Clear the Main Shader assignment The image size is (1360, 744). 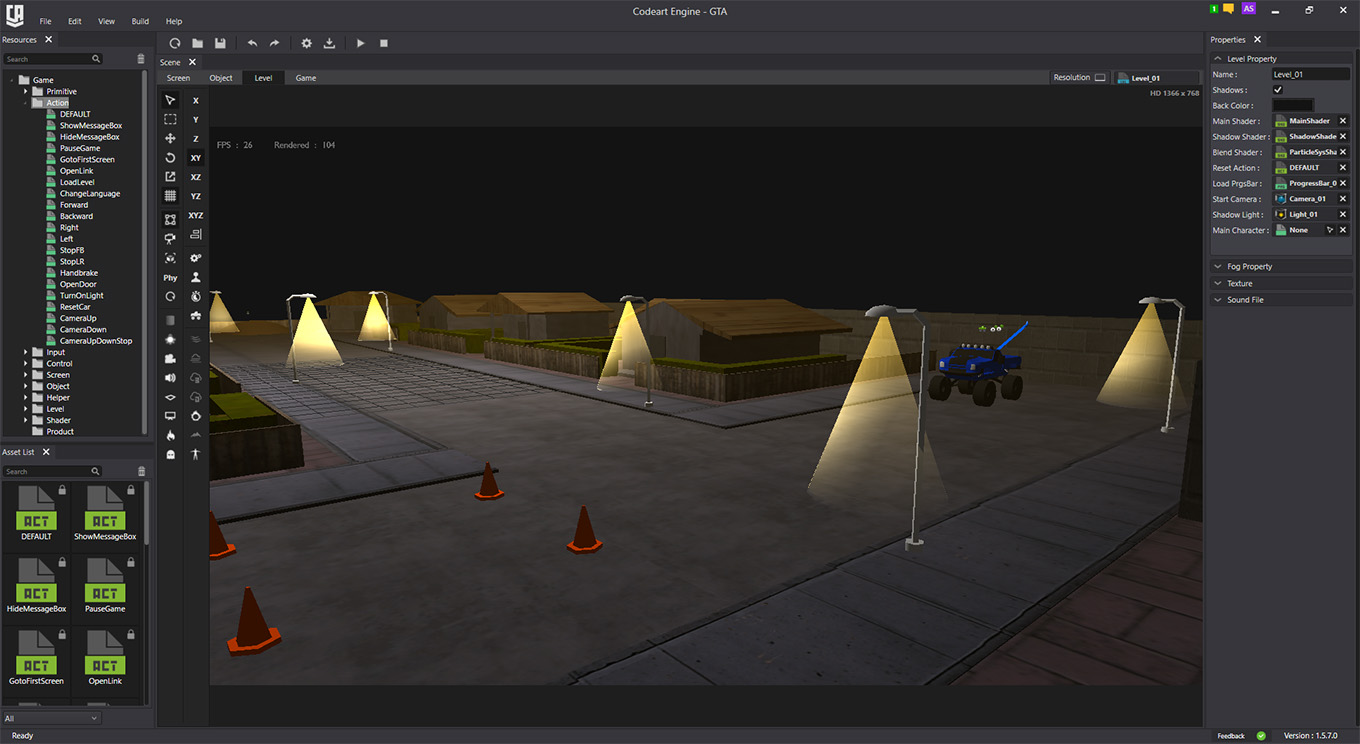click(x=1343, y=121)
